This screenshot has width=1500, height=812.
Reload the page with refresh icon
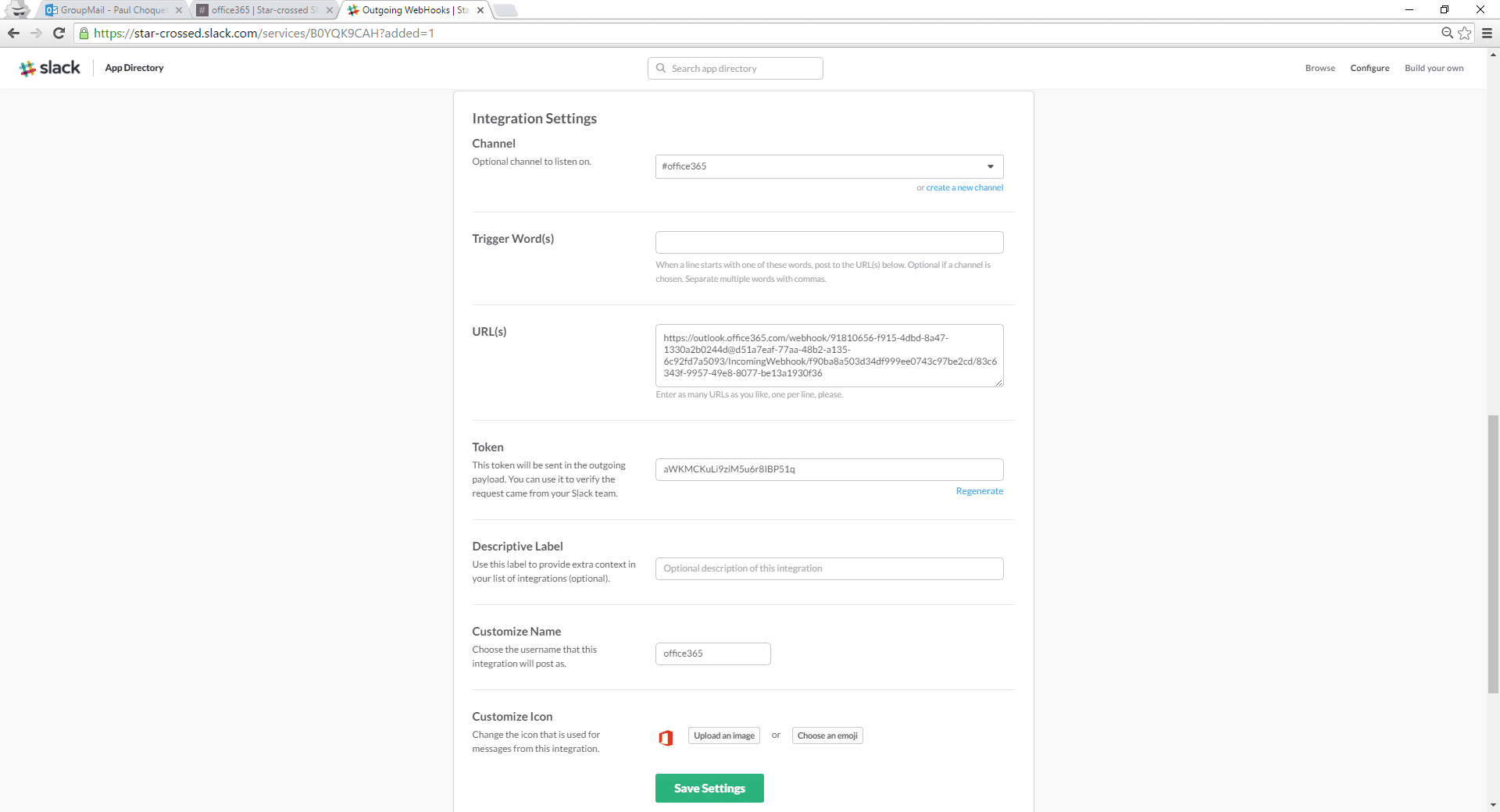tap(59, 33)
